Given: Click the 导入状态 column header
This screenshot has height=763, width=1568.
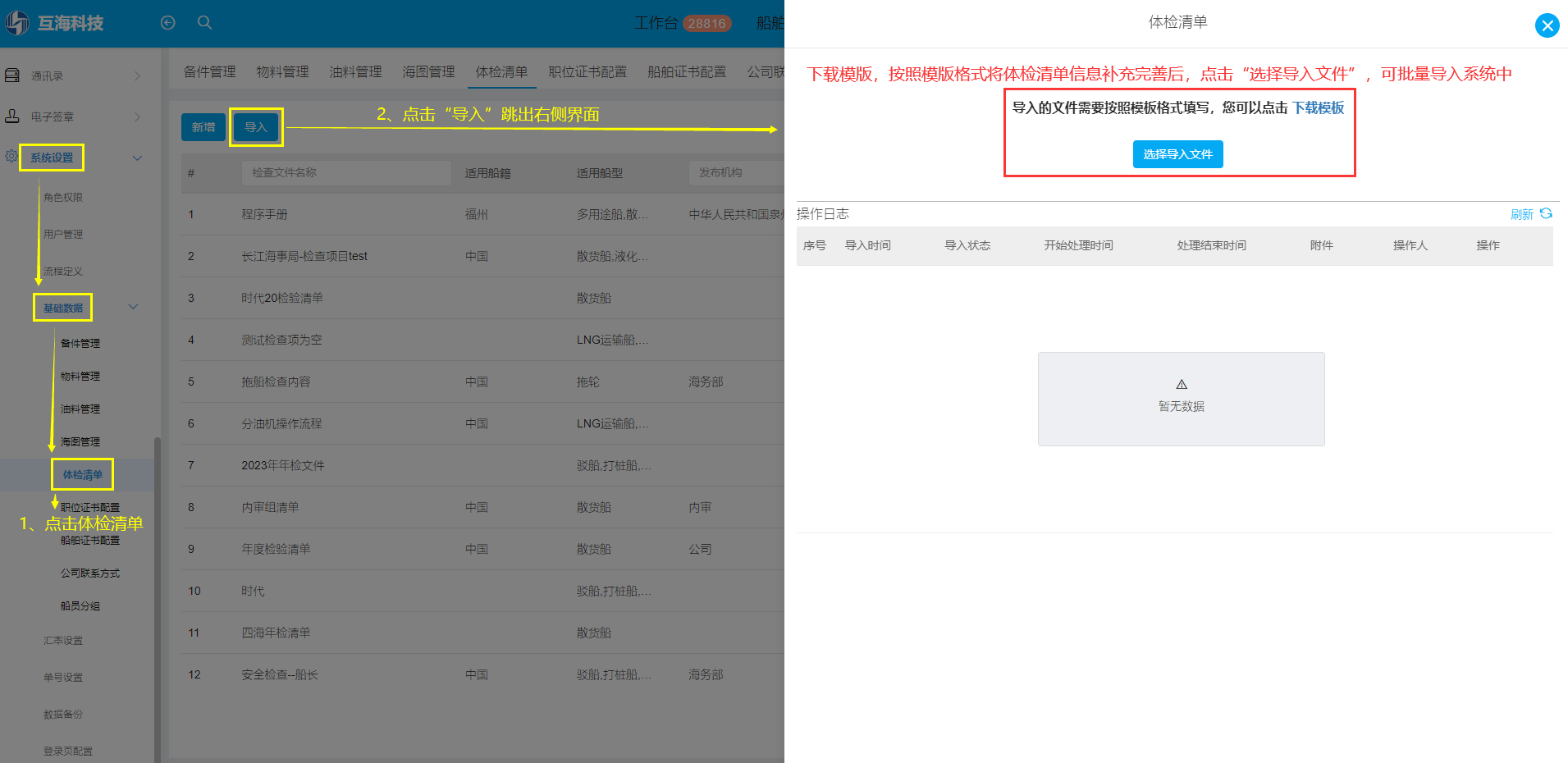Looking at the screenshot, I should coord(967,245).
